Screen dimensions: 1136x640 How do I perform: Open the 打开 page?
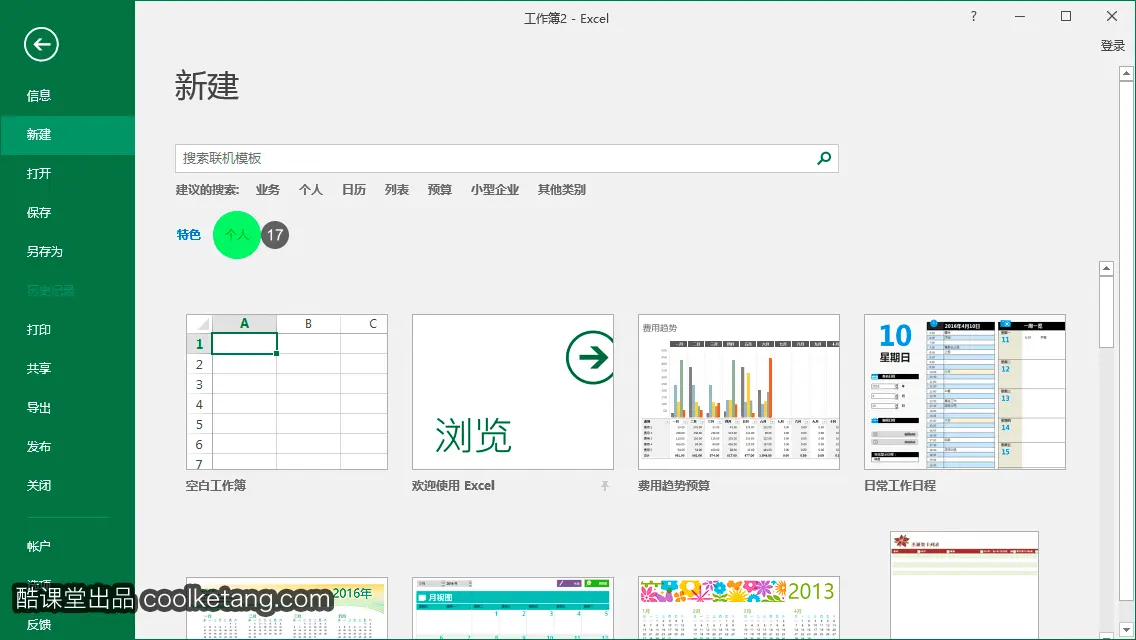click(x=39, y=174)
